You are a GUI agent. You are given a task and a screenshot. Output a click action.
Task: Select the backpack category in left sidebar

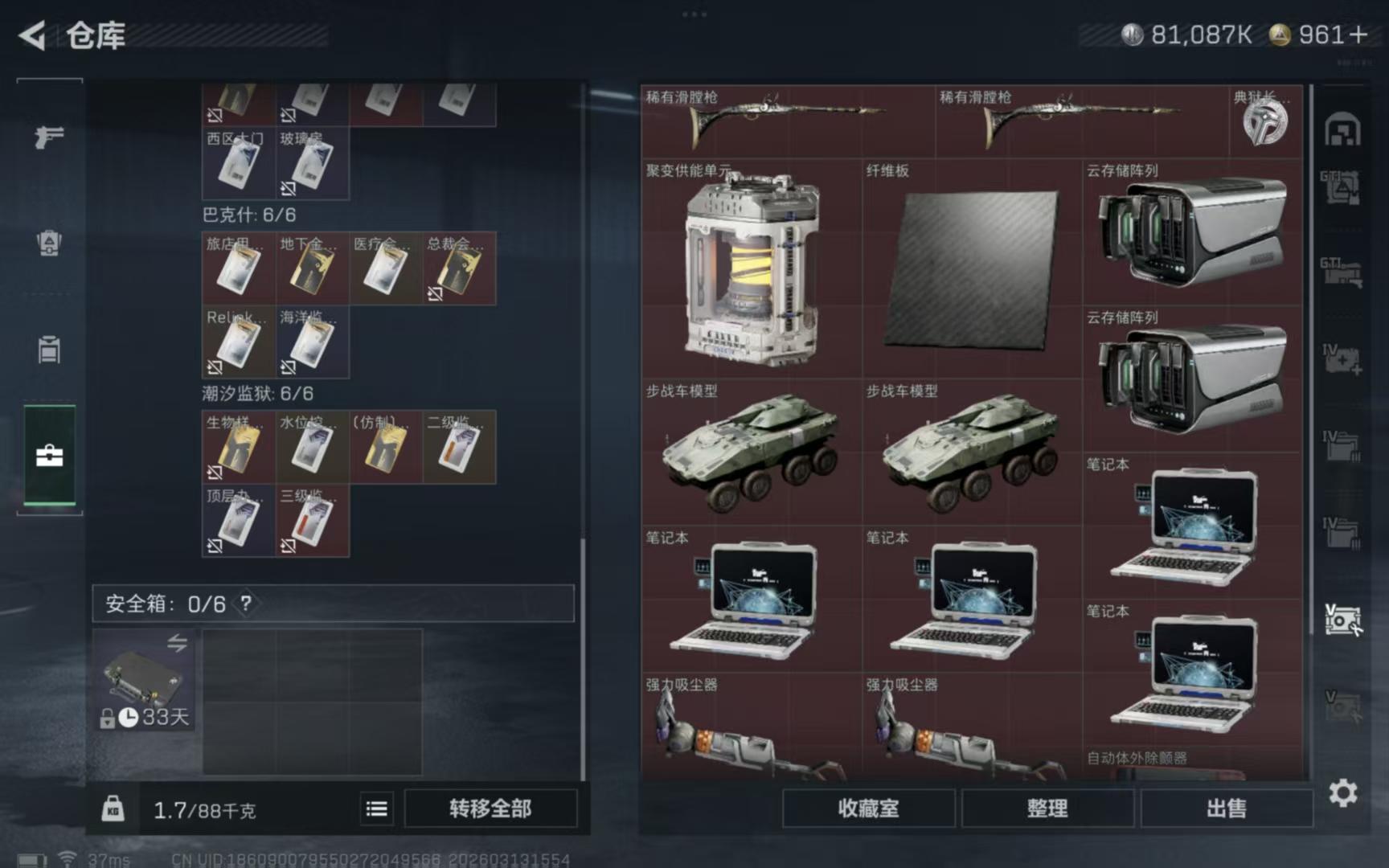point(49,243)
